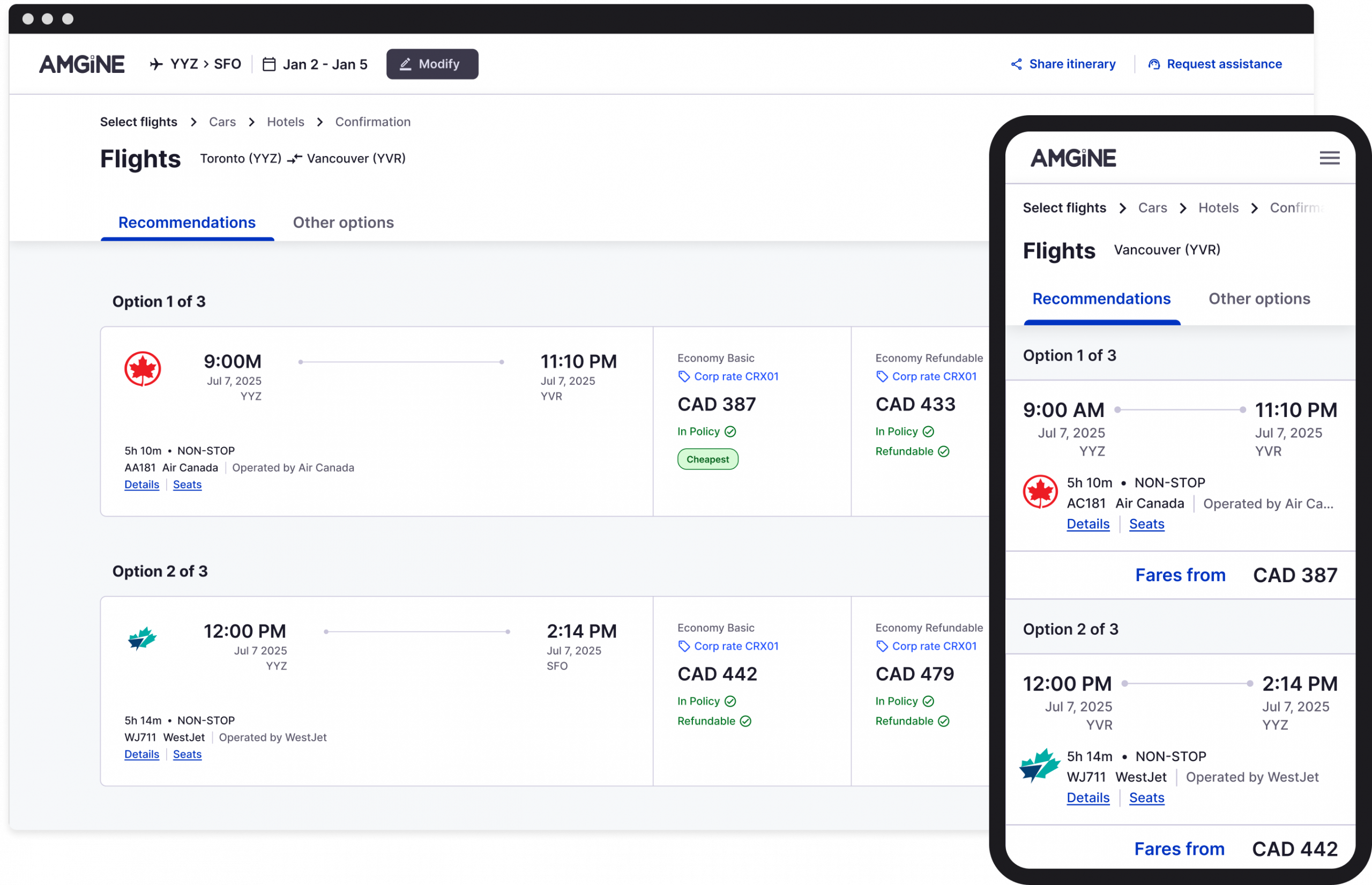This screenshot has height=885, width=1372.
Task: Select the Economy Basic CAD 387 fare
Action: [751, 421]
